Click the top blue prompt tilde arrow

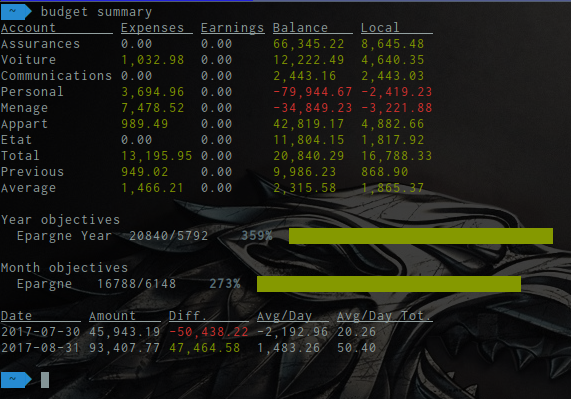pyautogui.click(x=16, y=12)
